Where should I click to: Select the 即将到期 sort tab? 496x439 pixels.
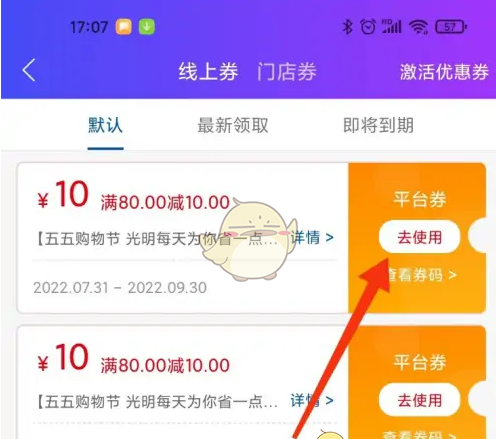point(378,125)
